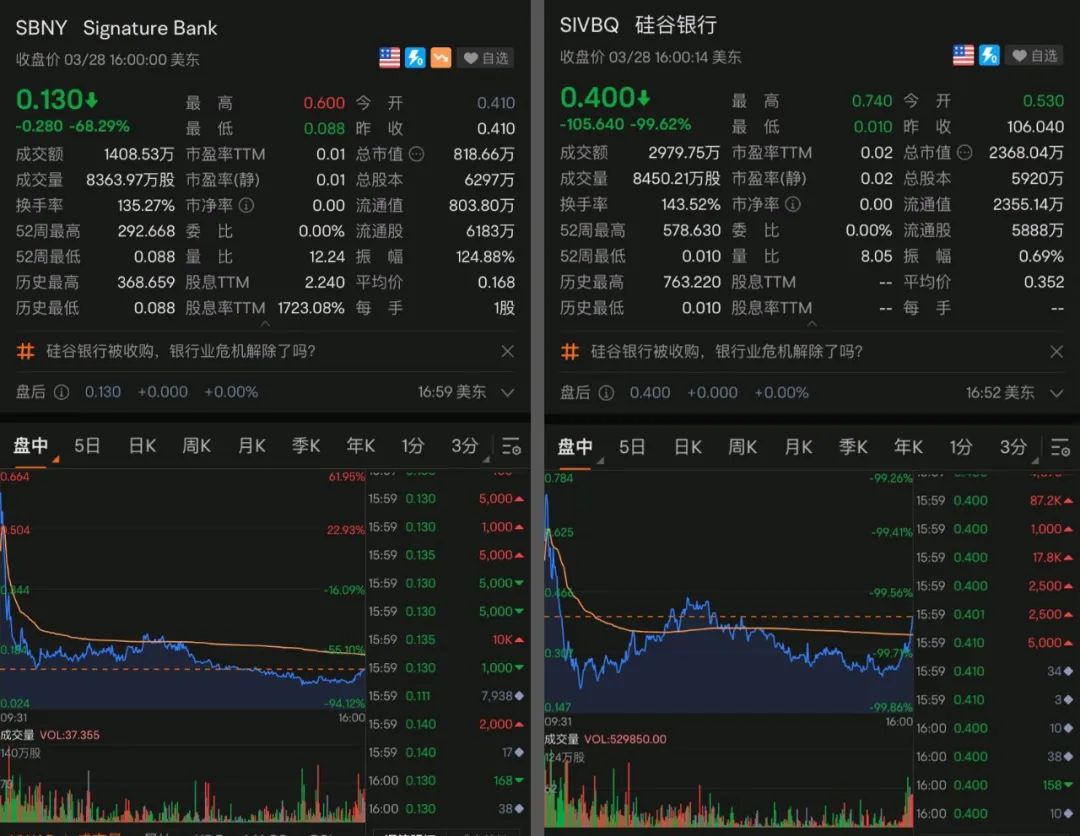Screen dimensions: 1080x836
Task: Select the 1分 tab in SIVBQ panel
Action: 961,447
